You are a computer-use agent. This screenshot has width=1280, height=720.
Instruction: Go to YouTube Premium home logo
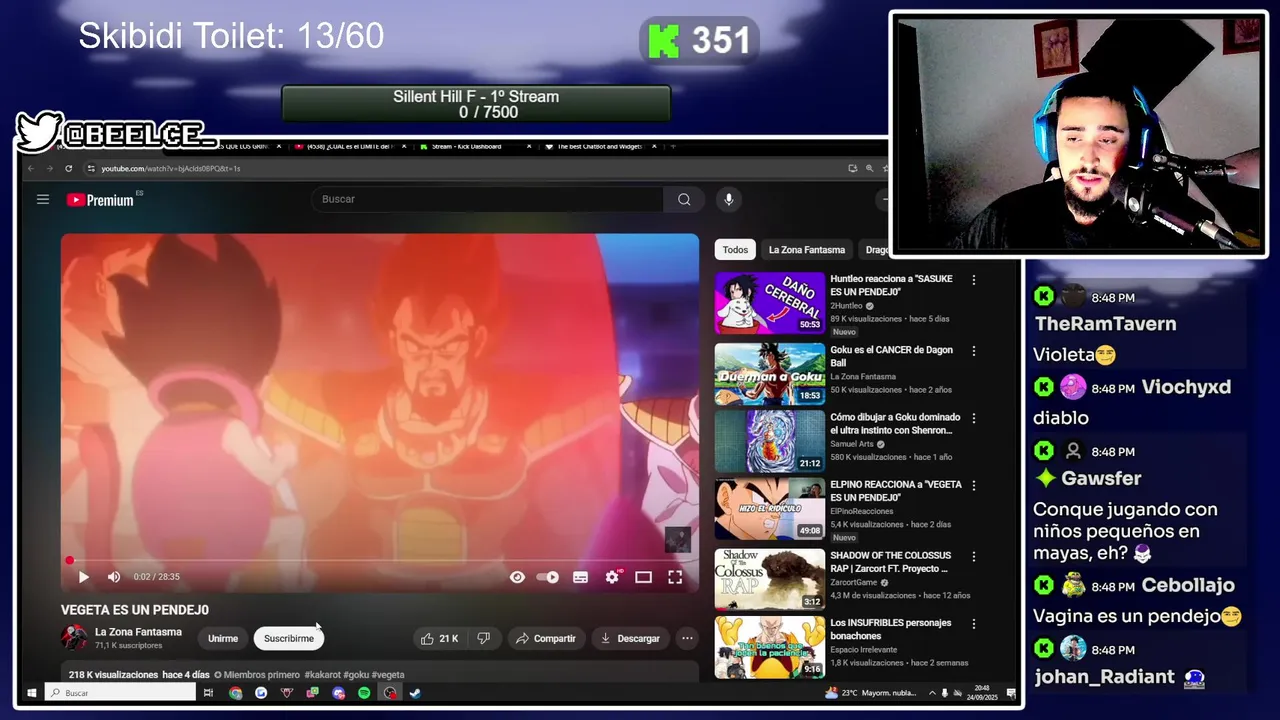point(101,200)
